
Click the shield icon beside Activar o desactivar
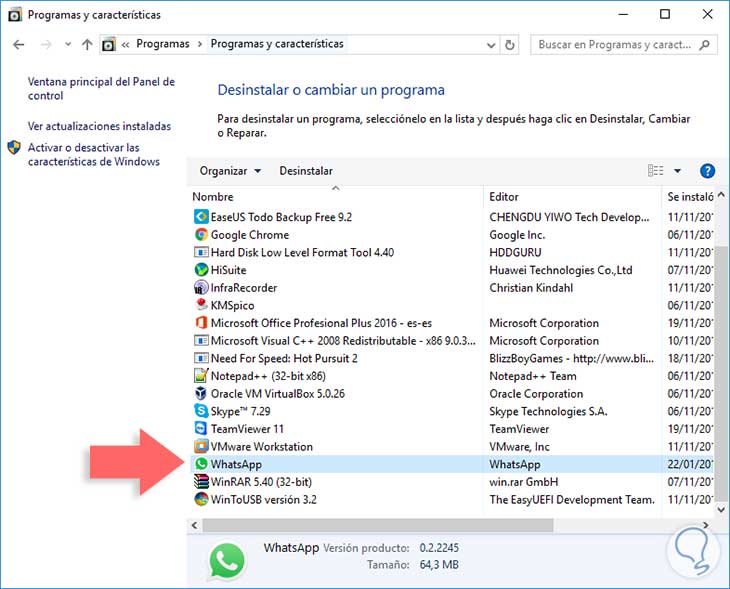point(14,148)
